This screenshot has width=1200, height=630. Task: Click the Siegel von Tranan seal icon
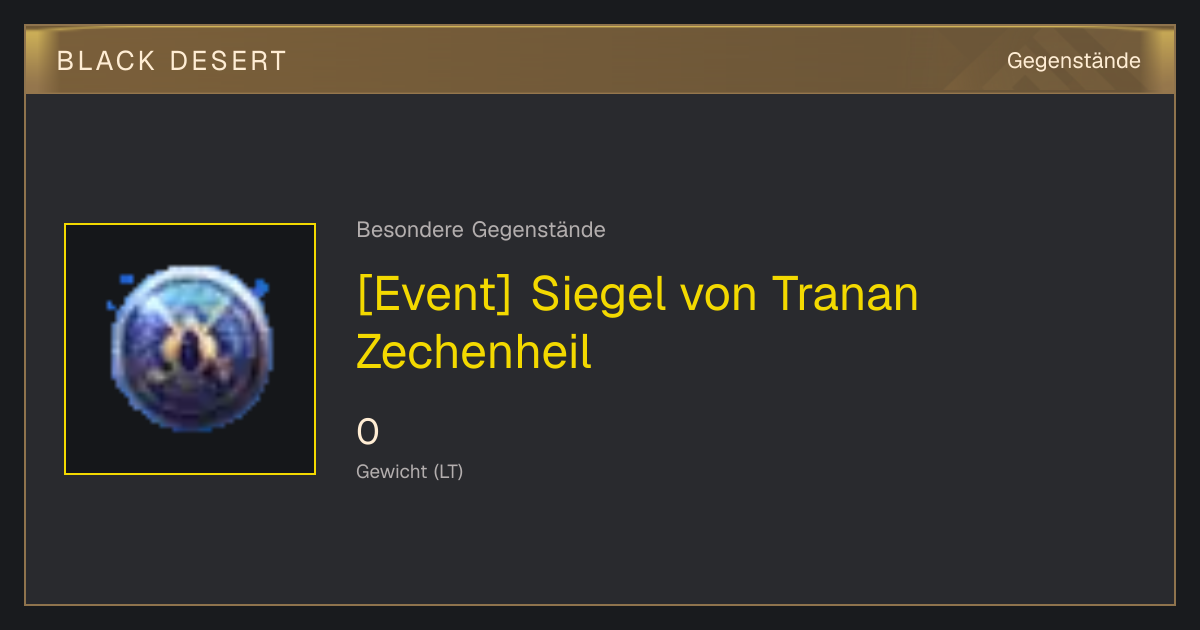pos(190,348)
